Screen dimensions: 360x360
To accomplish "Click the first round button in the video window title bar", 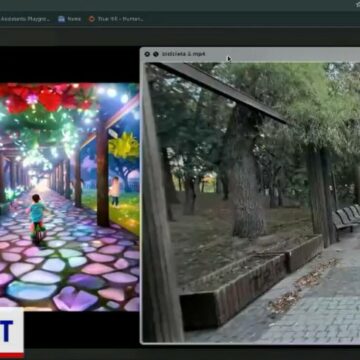I will [x=147, y=54].
